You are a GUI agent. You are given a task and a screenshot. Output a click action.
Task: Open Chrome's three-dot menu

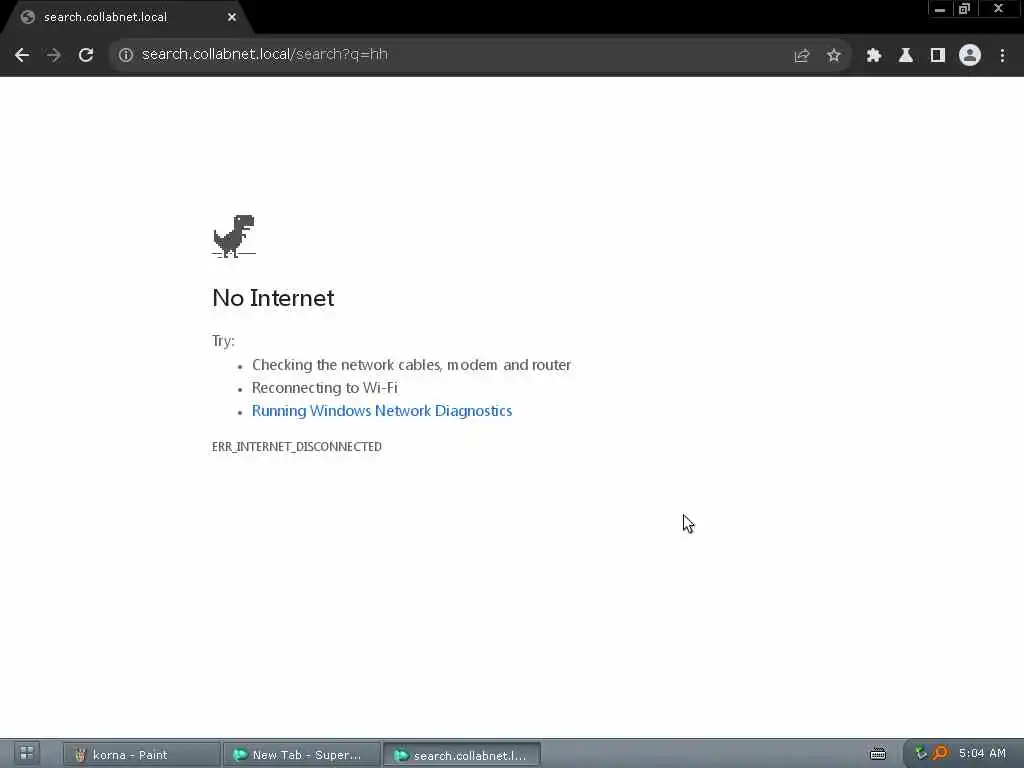click(1002, 56)
